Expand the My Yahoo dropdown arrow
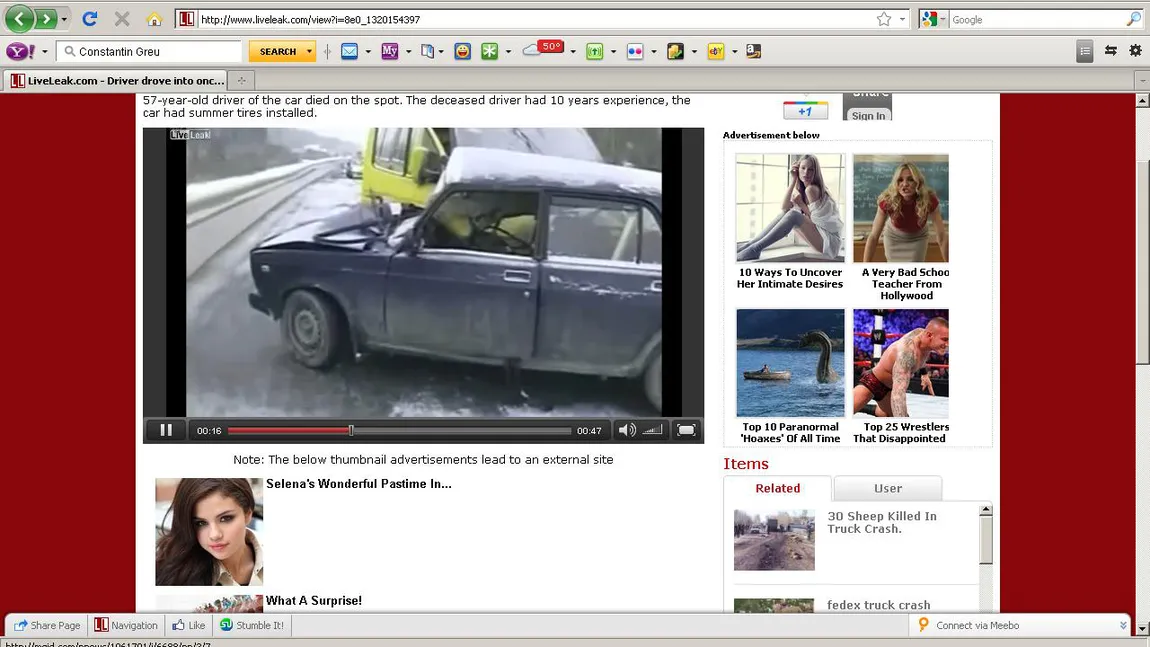The image size is (1150, 647). click(409, 52)
